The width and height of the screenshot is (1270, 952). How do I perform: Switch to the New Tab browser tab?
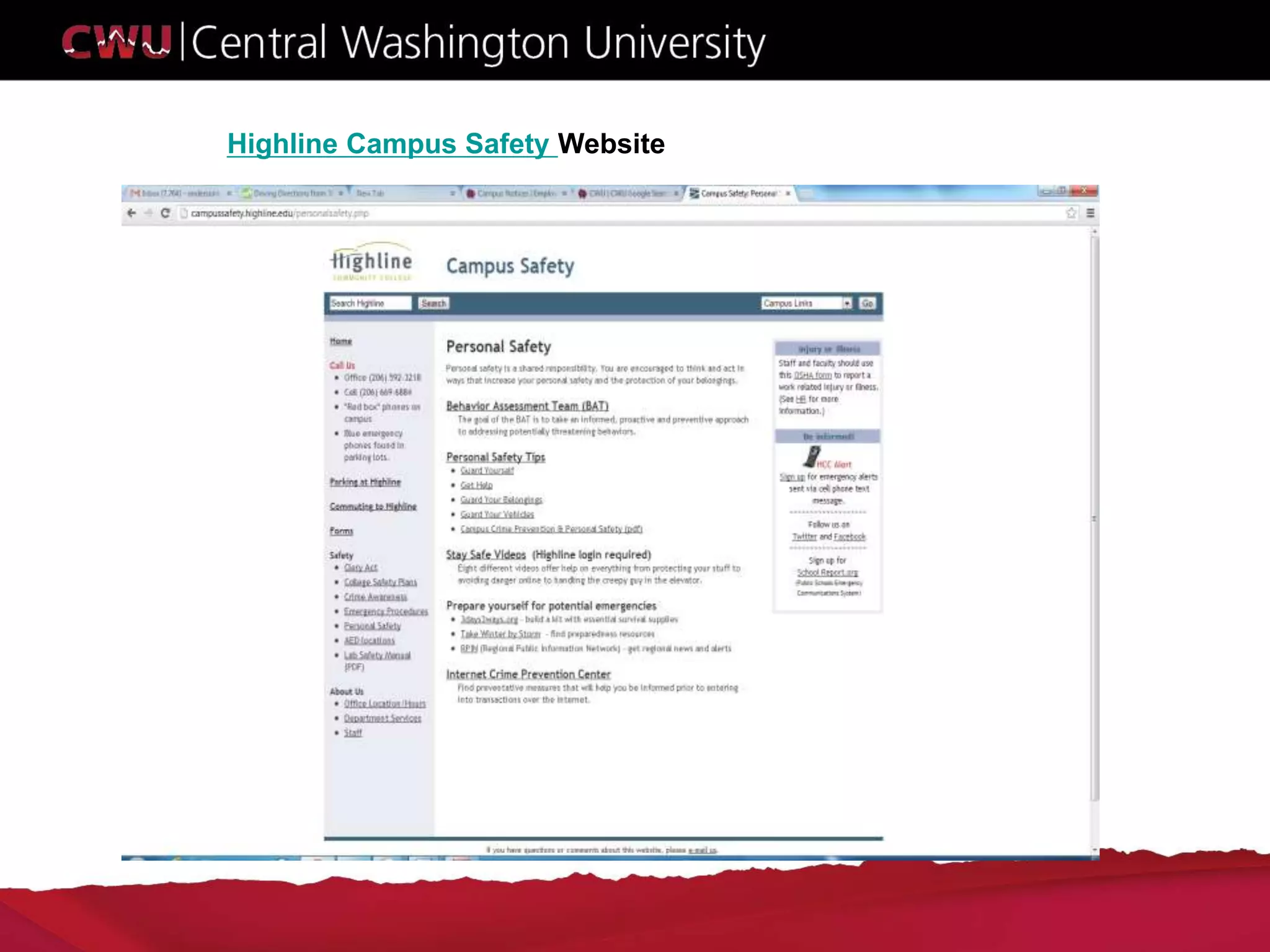point(404,193)
